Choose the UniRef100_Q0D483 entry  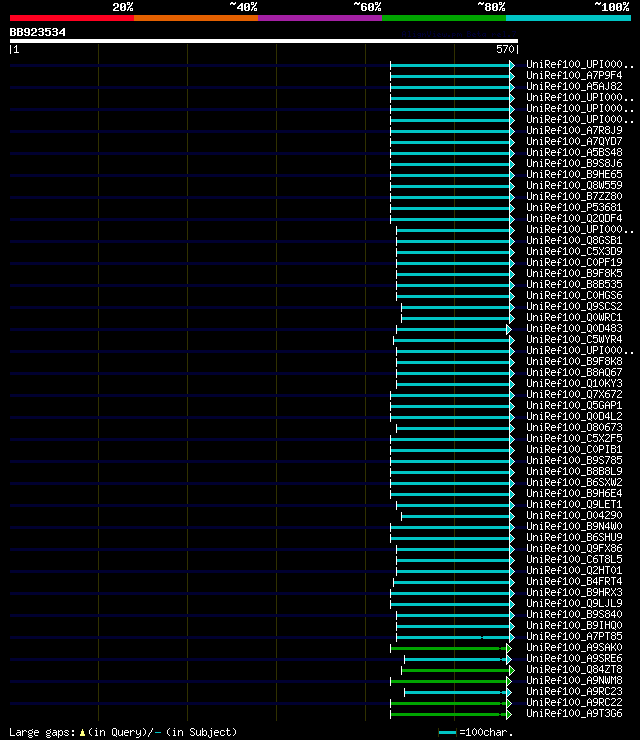574,329
